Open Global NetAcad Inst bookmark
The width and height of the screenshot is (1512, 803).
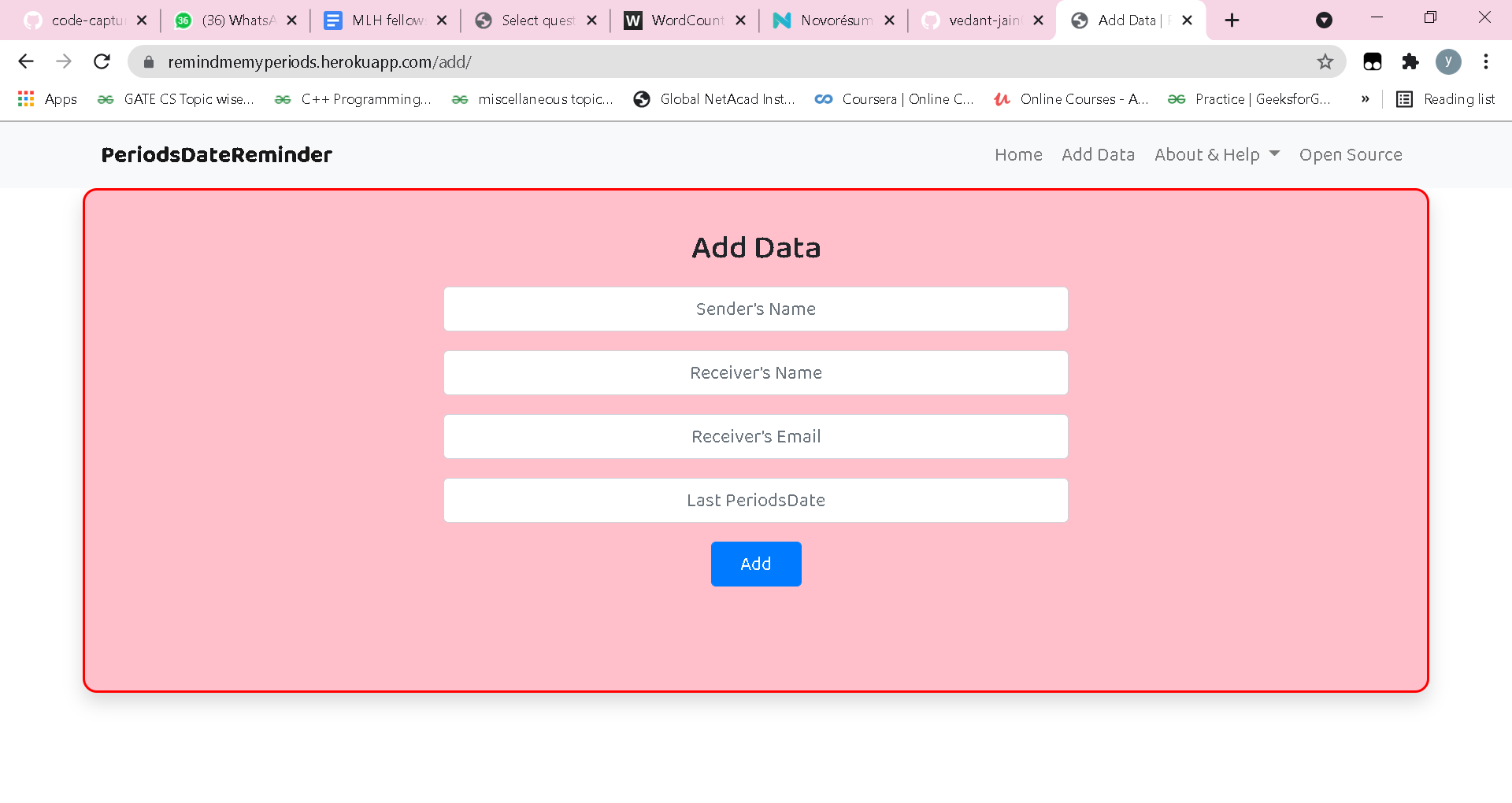[x=715, y=99]
